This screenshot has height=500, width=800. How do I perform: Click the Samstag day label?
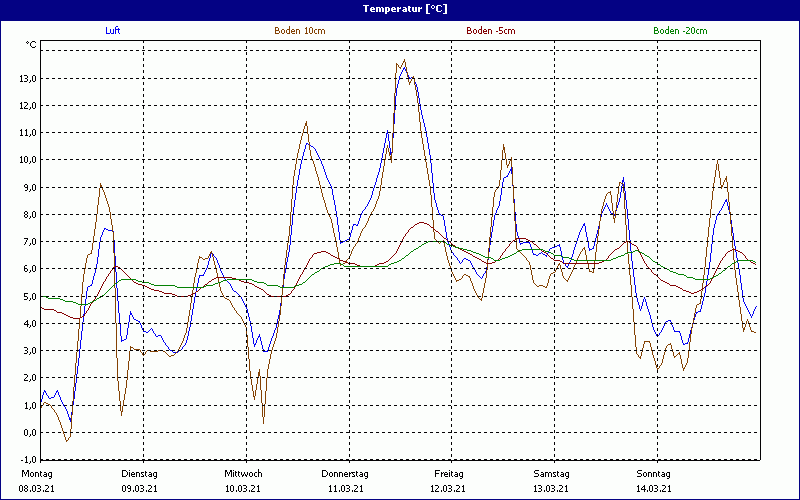click(x=551, y=474)
